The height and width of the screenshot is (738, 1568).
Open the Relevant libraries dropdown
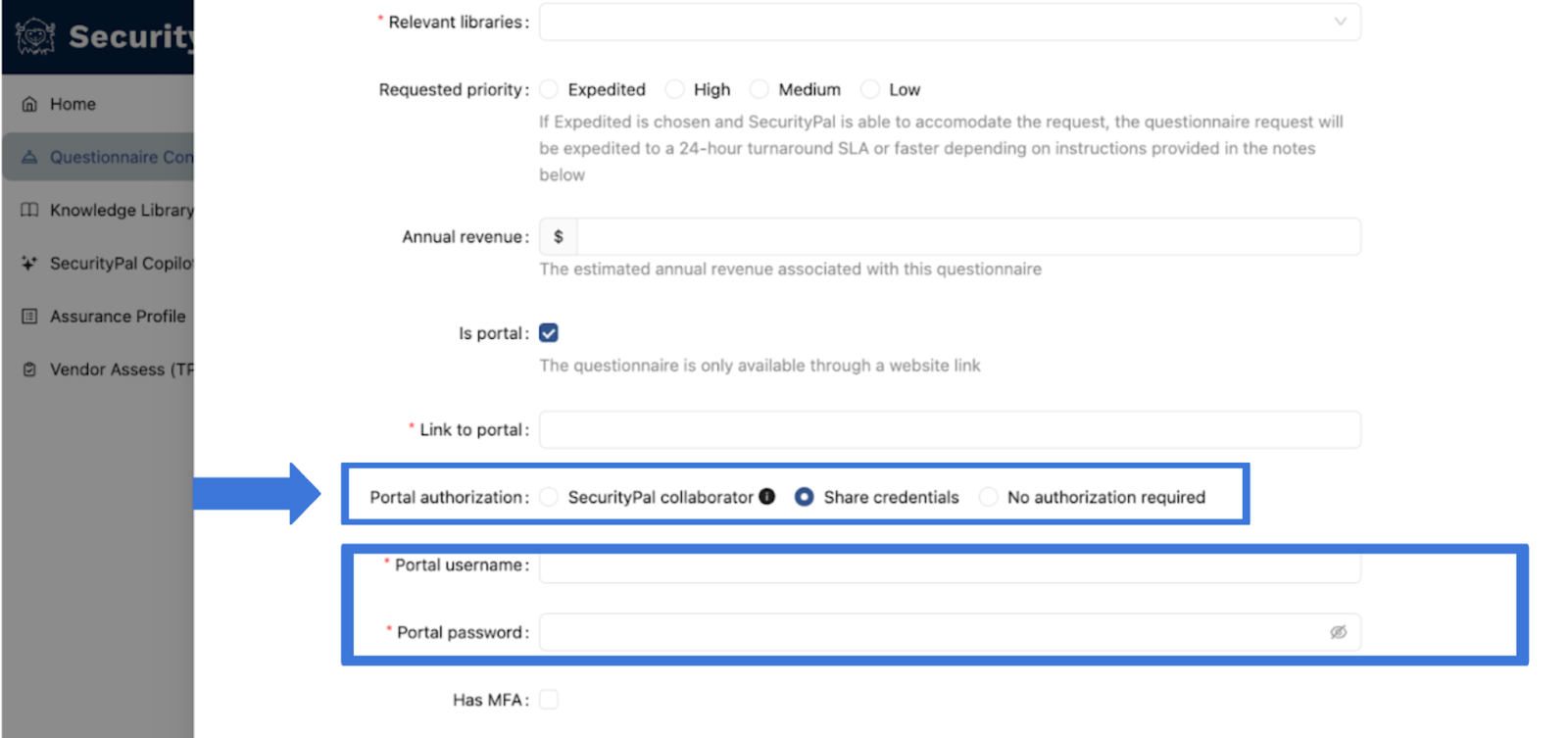click(950, 22)
